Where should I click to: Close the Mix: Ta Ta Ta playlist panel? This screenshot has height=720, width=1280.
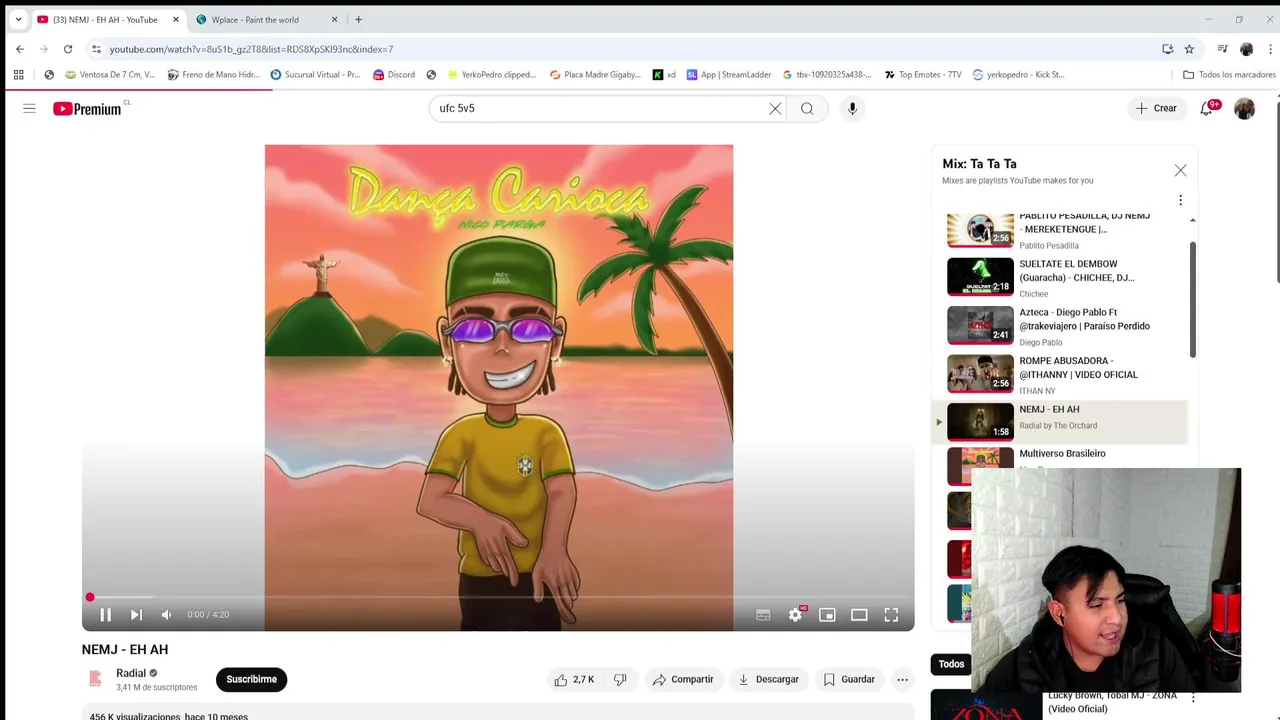click(x=1180, y=170)
